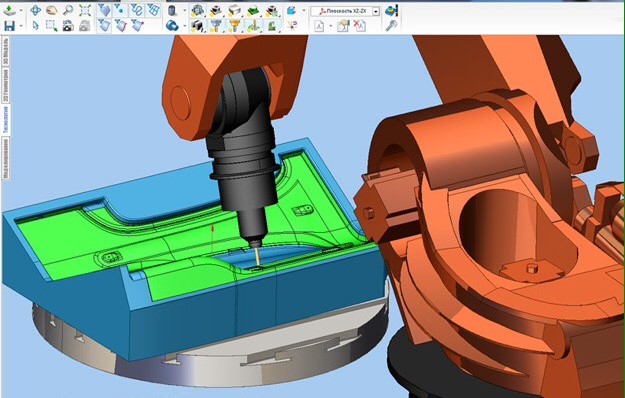Switch to the 2D Геометрия side tab
The image size is (625, 398).
coord(6,85)
